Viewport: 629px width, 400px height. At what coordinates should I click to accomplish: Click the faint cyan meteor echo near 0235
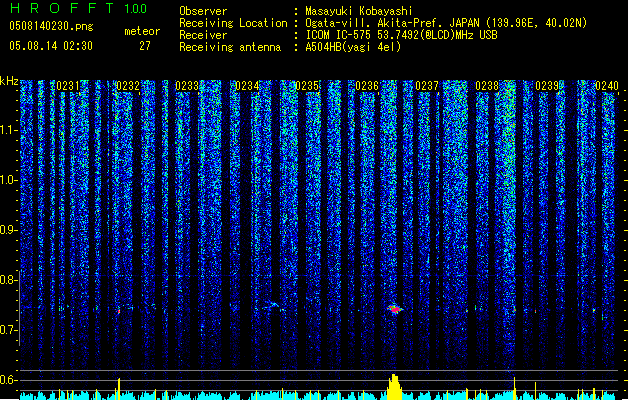(x=273, y=306)
